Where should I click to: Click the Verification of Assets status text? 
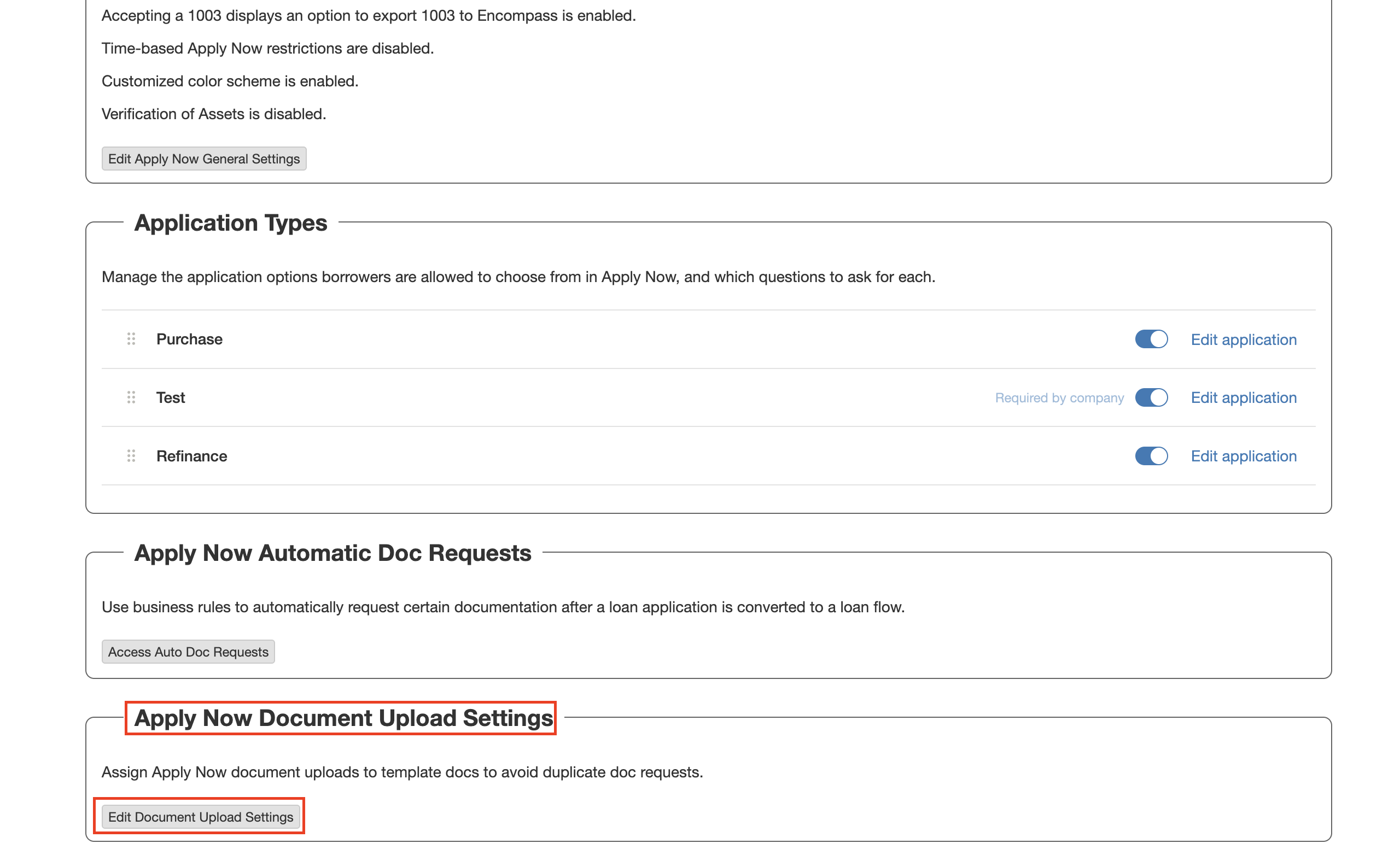coord(214,114)
